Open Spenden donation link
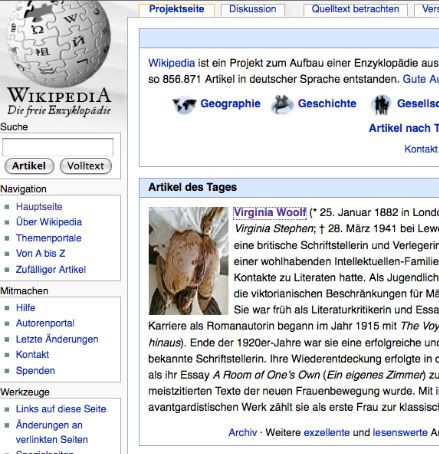This screenshot has height=454, width=439. point(35,370)
